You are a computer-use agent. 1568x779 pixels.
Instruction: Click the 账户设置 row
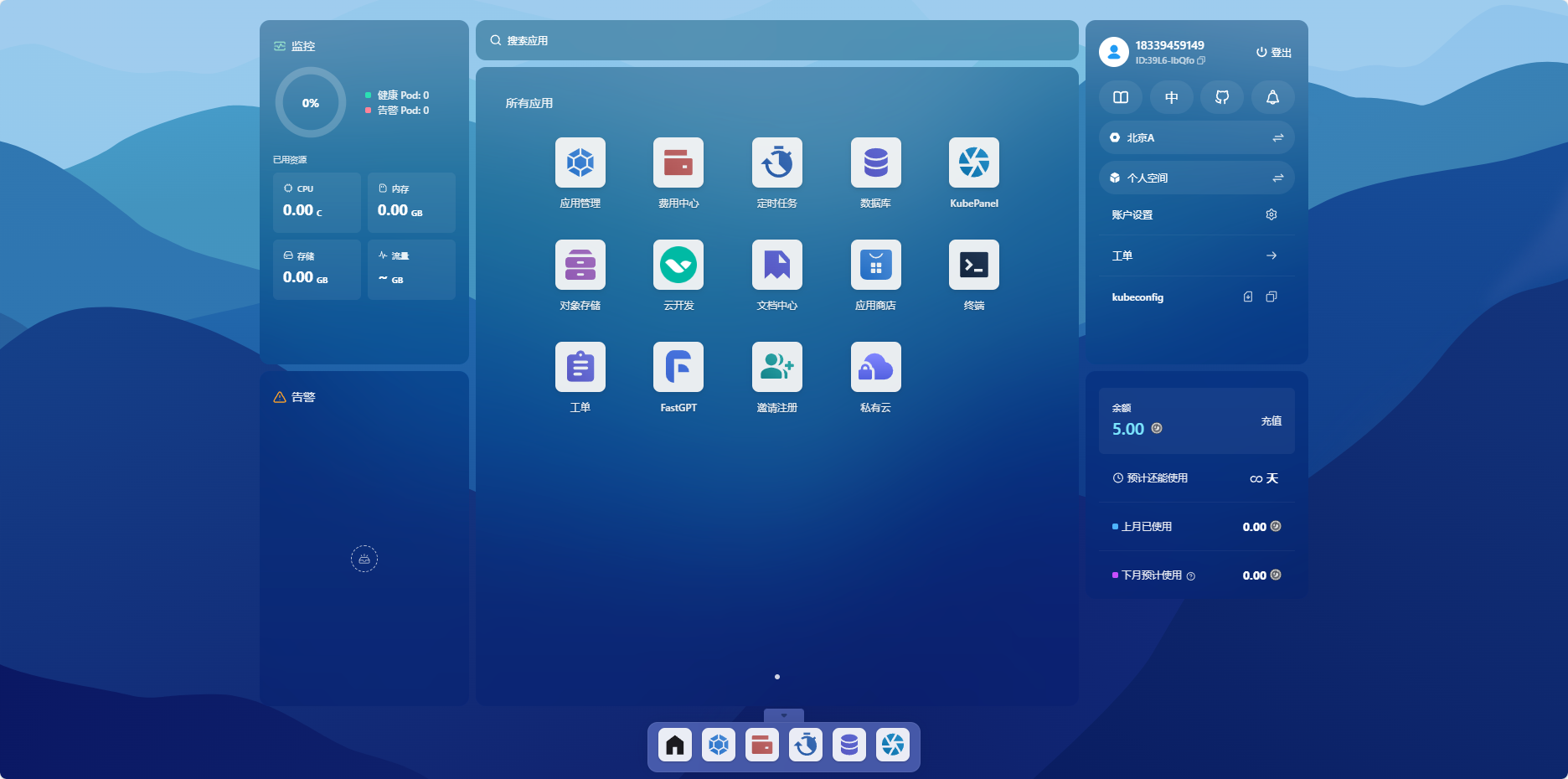(1197, 214)
